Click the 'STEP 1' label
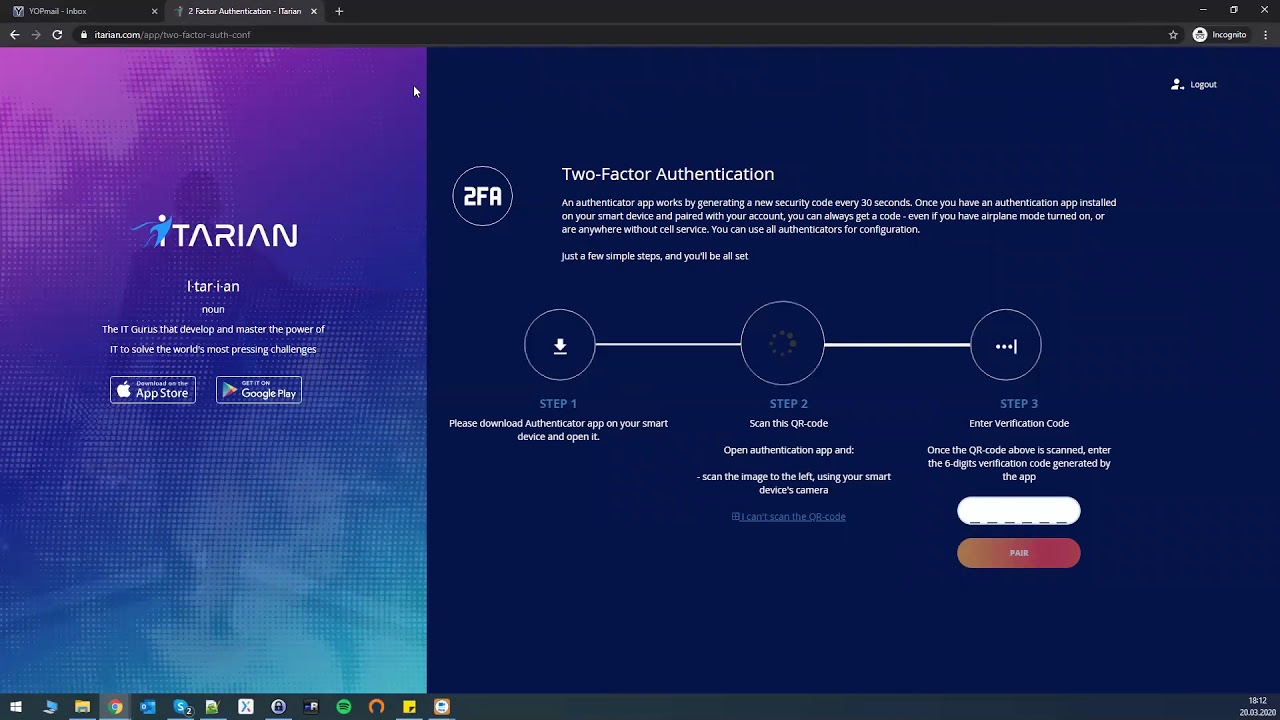Viewport: 1280px width, 720px height. (x=558, y=404)
